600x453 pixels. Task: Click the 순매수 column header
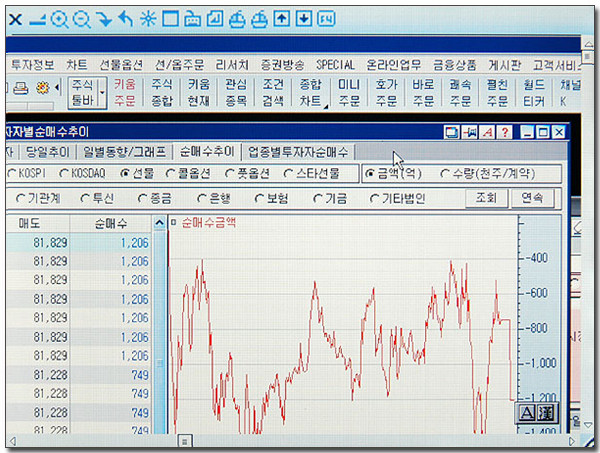[111, 223]
